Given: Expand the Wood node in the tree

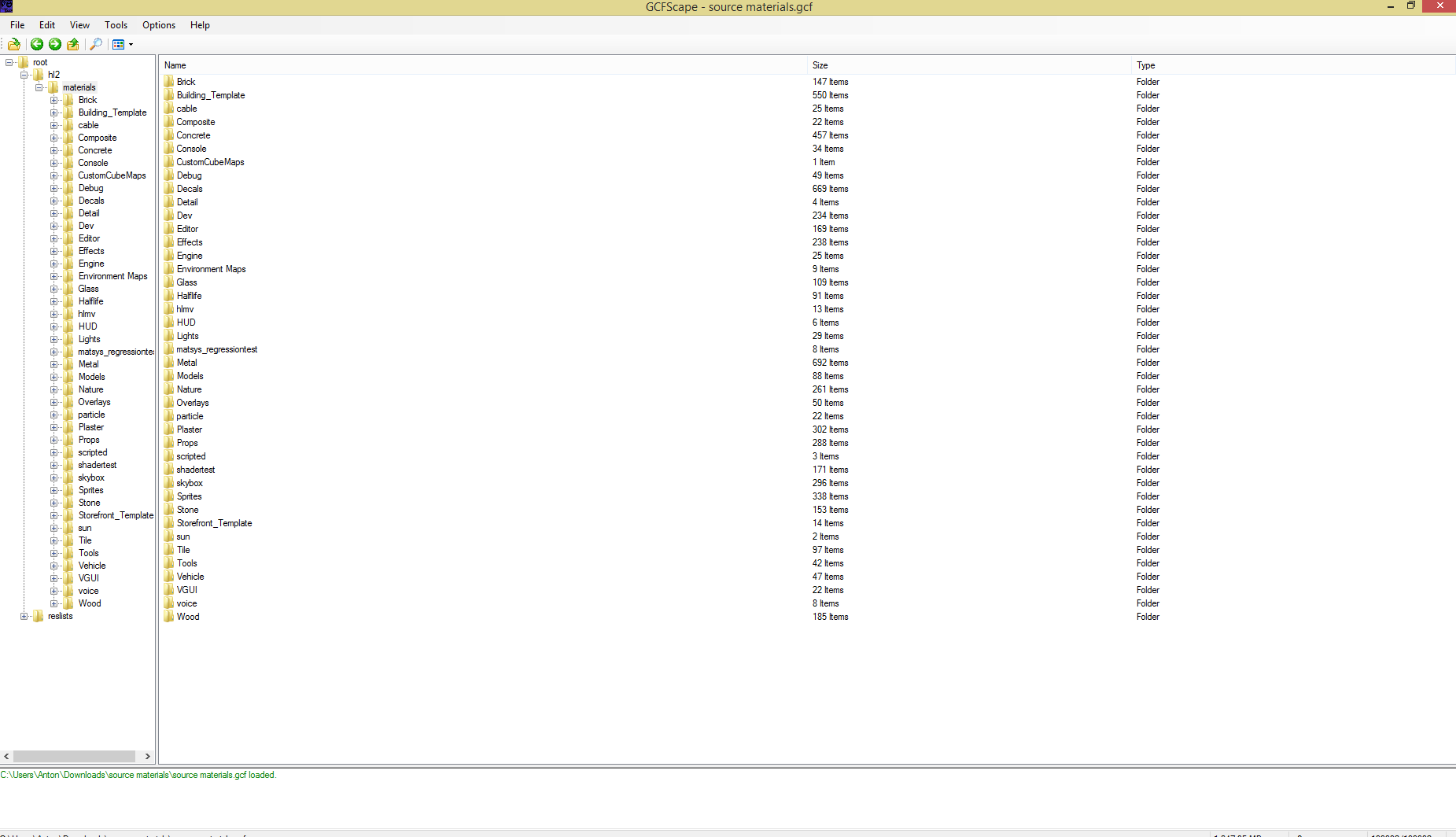Looking at the screenshot, I should click(x=53, y=603).
